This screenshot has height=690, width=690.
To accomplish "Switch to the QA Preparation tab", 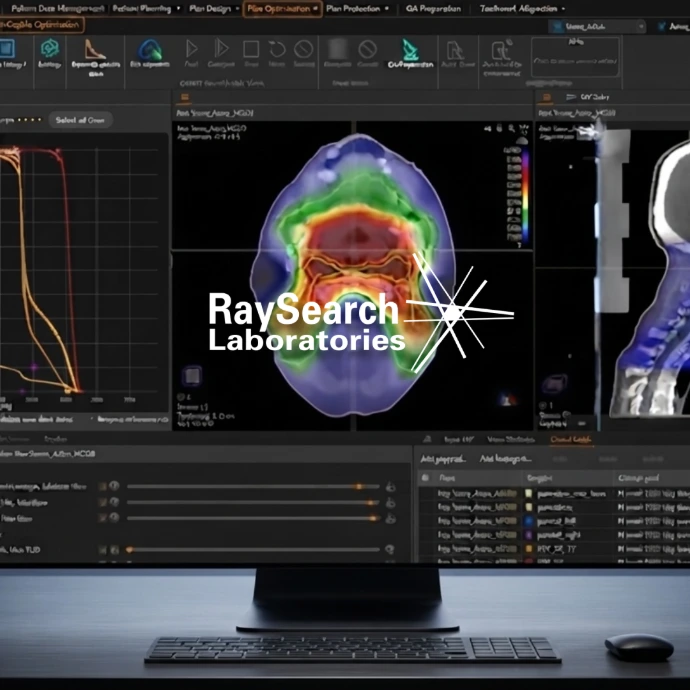I will (433, 8).
